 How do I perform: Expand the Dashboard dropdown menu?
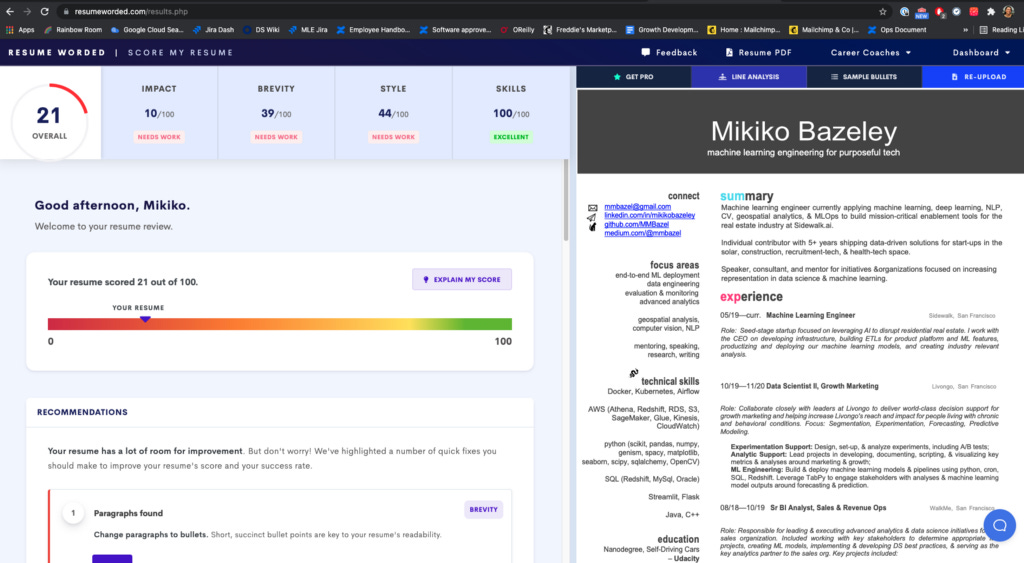(981, 52)
